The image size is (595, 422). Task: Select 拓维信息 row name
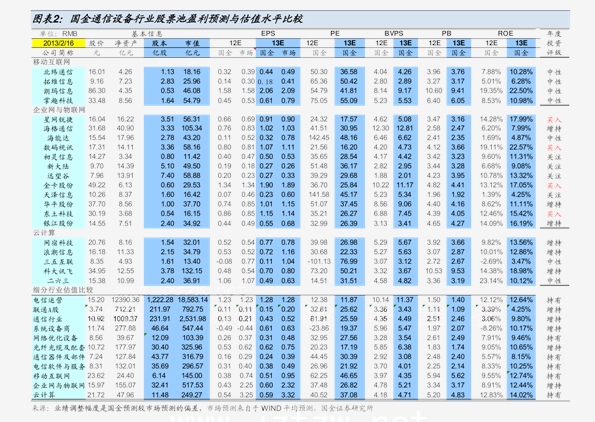pyautogui.click(x=58, y=81)
